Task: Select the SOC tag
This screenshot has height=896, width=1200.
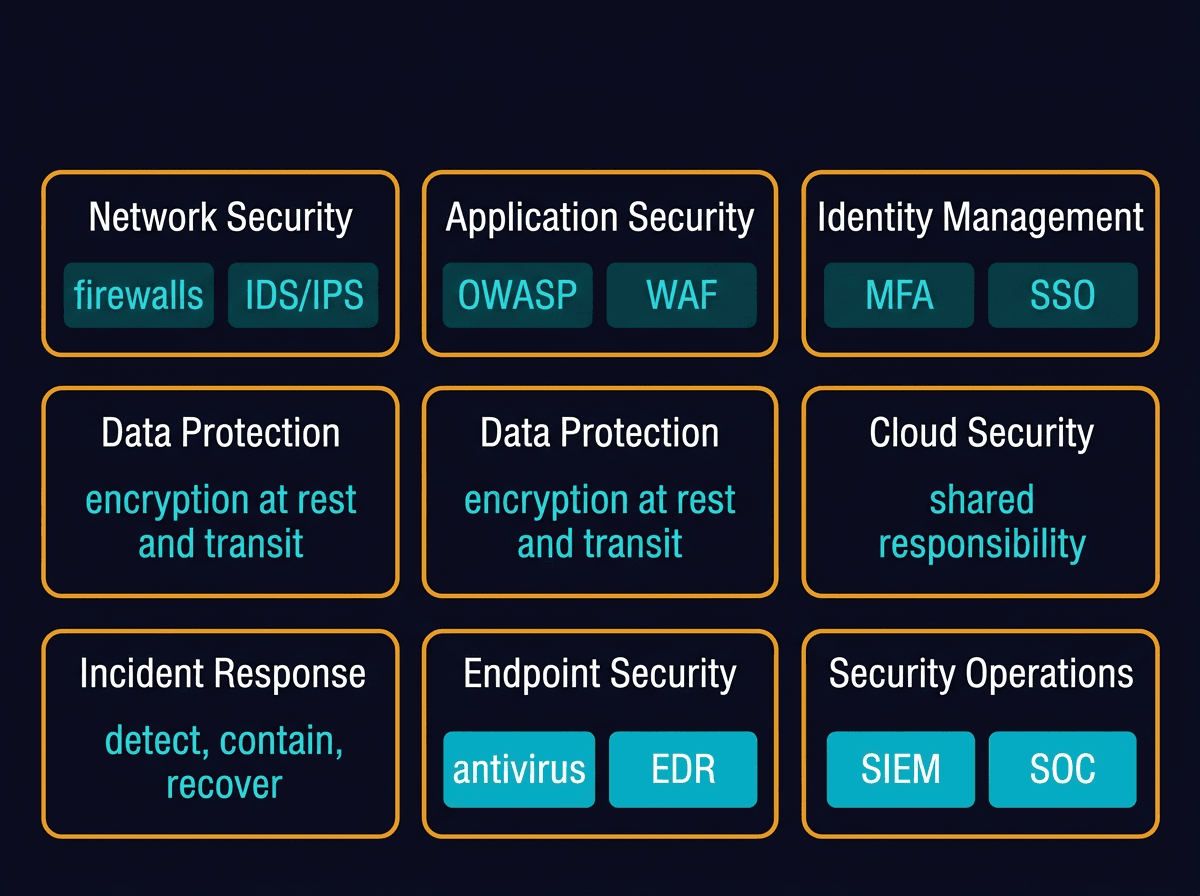Action: tap(1063, 769)
